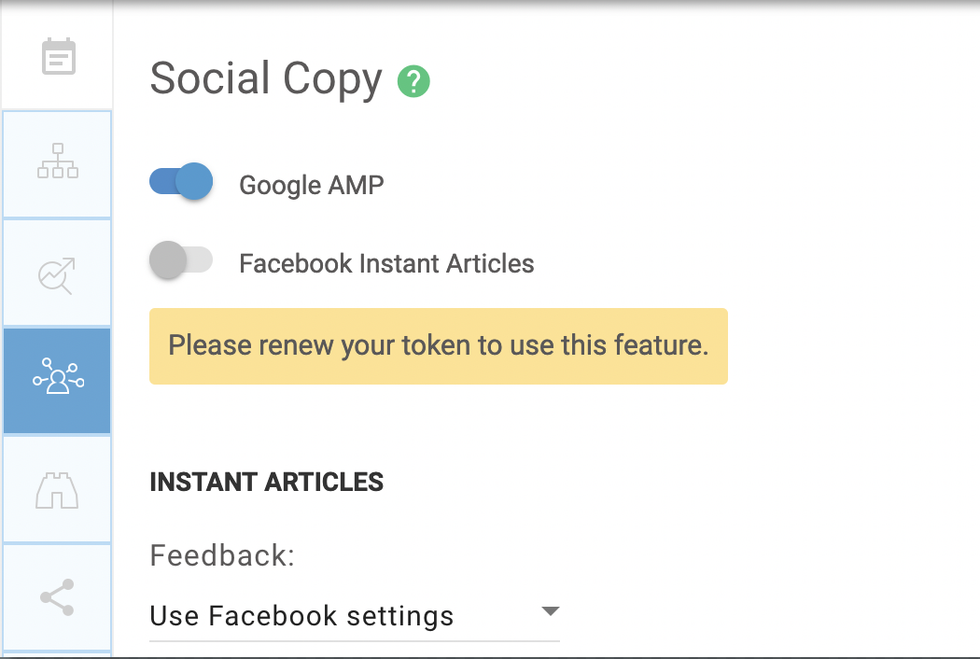980x659 pixels.
Task: Enable the Facebook Instant Articles toggle
Action: click(x=181, y=261)
